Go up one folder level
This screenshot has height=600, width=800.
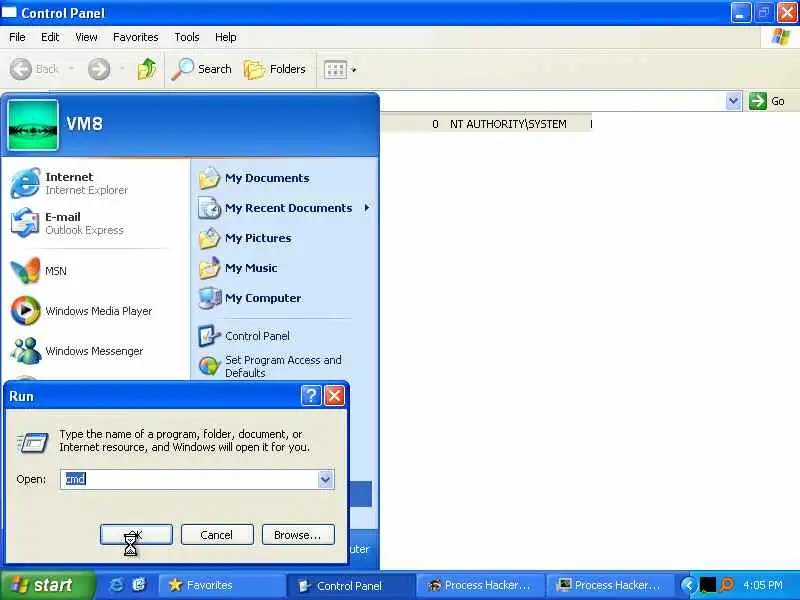pyautogui.click(x=147, y=69)
